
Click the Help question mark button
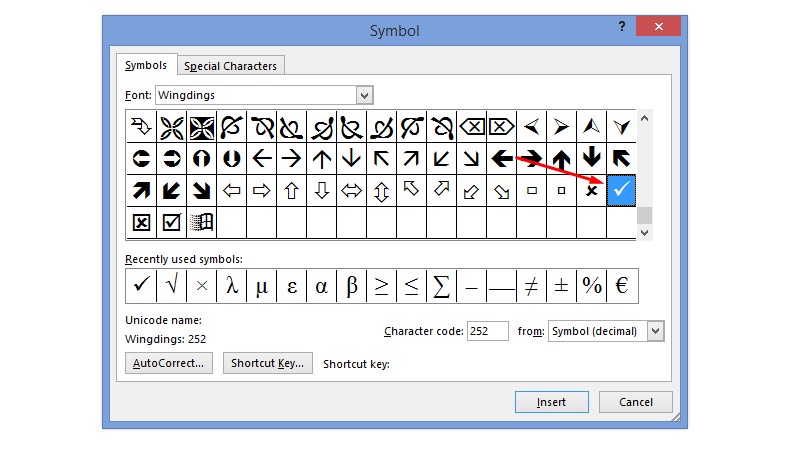[621, 26]
